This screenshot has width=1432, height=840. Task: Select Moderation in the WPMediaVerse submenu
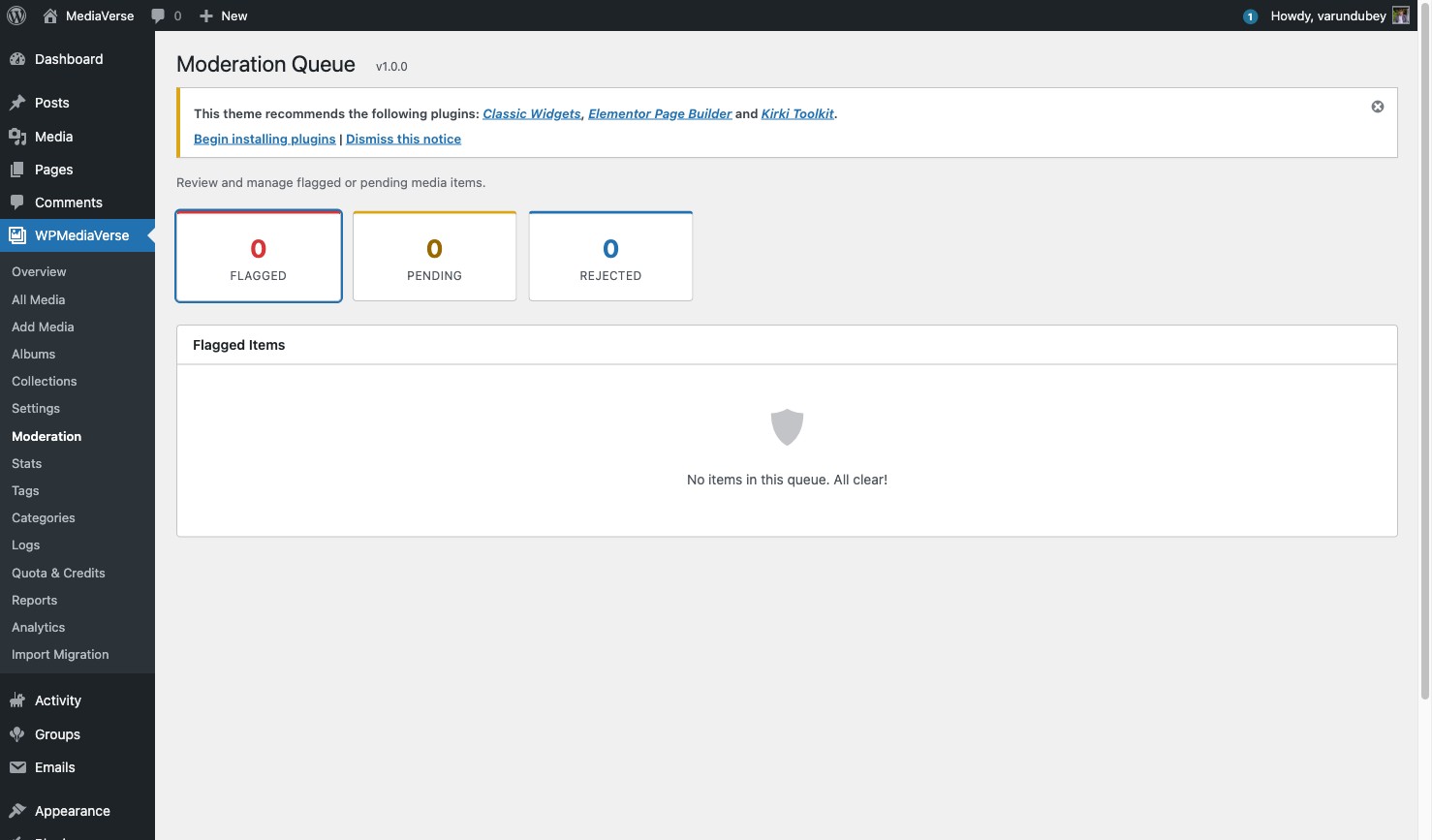[46, 436]
